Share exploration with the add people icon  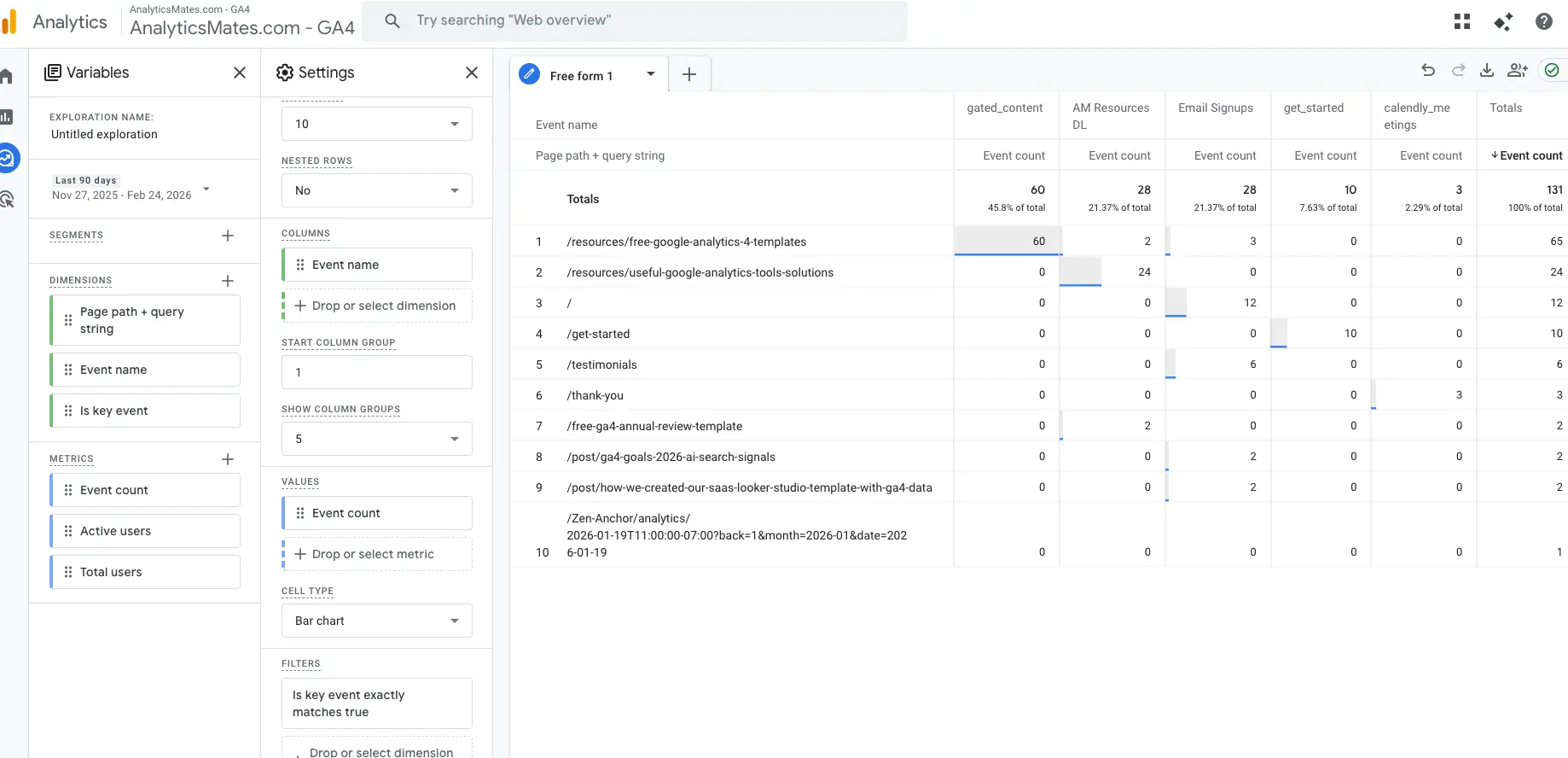pos(1518,70)
